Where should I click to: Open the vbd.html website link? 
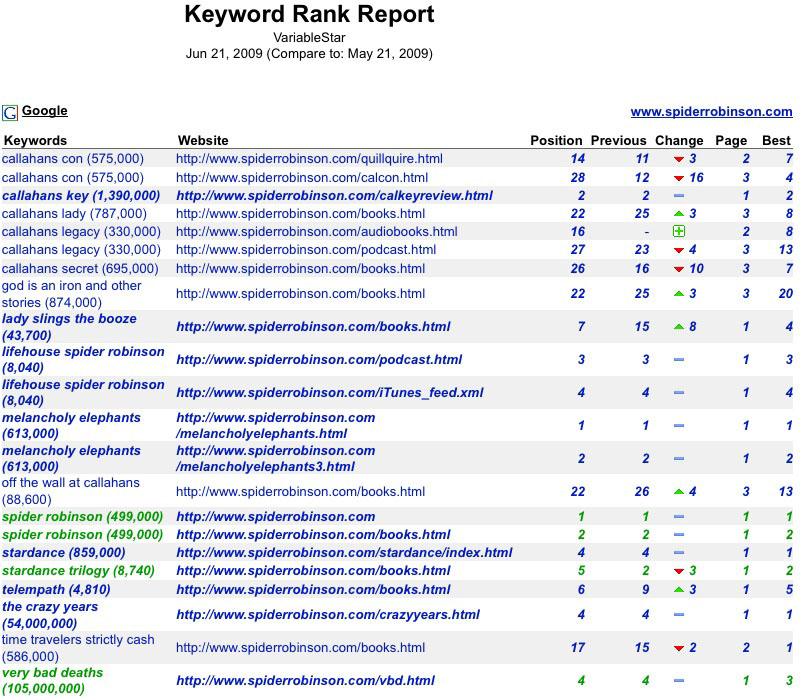[305, 680]
